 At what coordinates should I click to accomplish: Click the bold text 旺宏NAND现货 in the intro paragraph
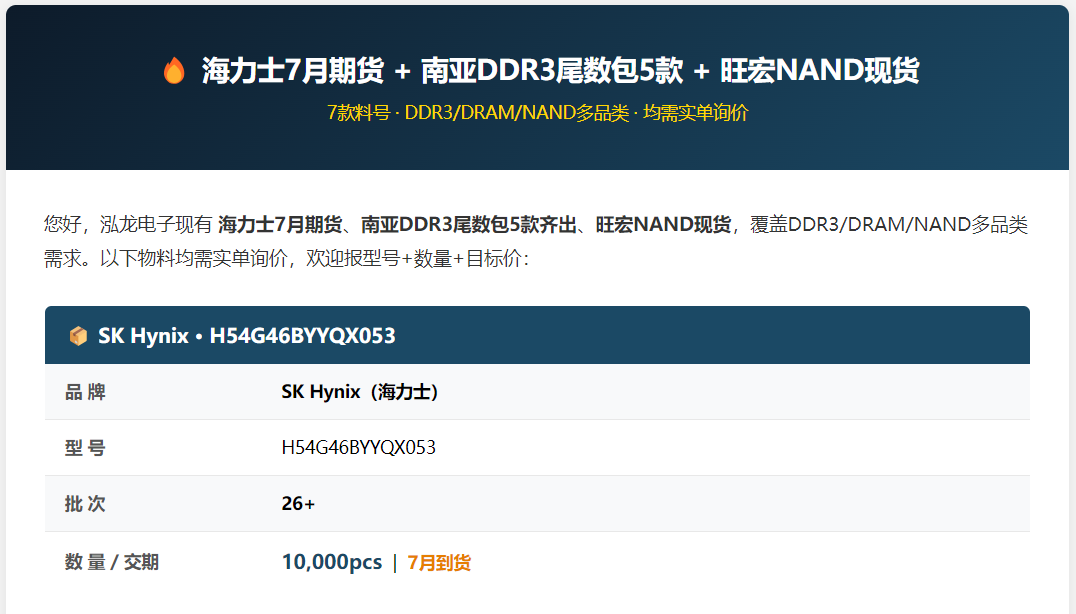[x=663, y=224]
